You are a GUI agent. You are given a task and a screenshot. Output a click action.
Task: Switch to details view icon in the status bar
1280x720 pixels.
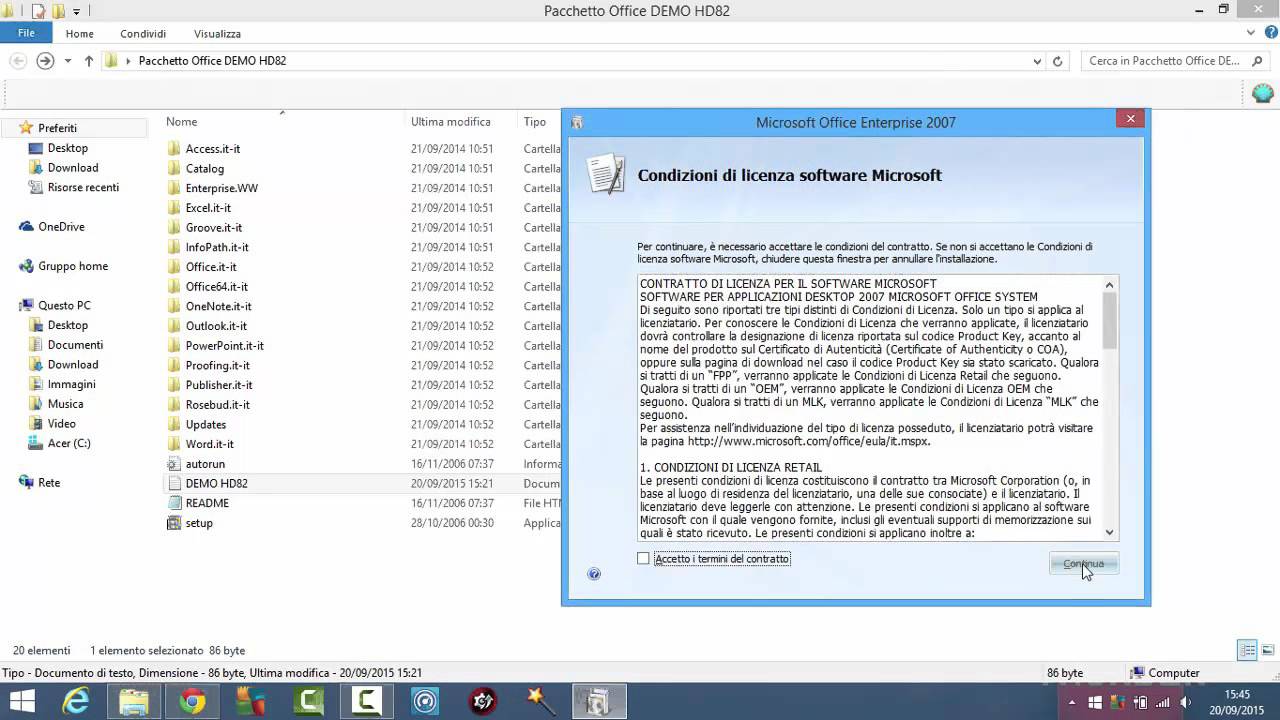pos(1247,650)
